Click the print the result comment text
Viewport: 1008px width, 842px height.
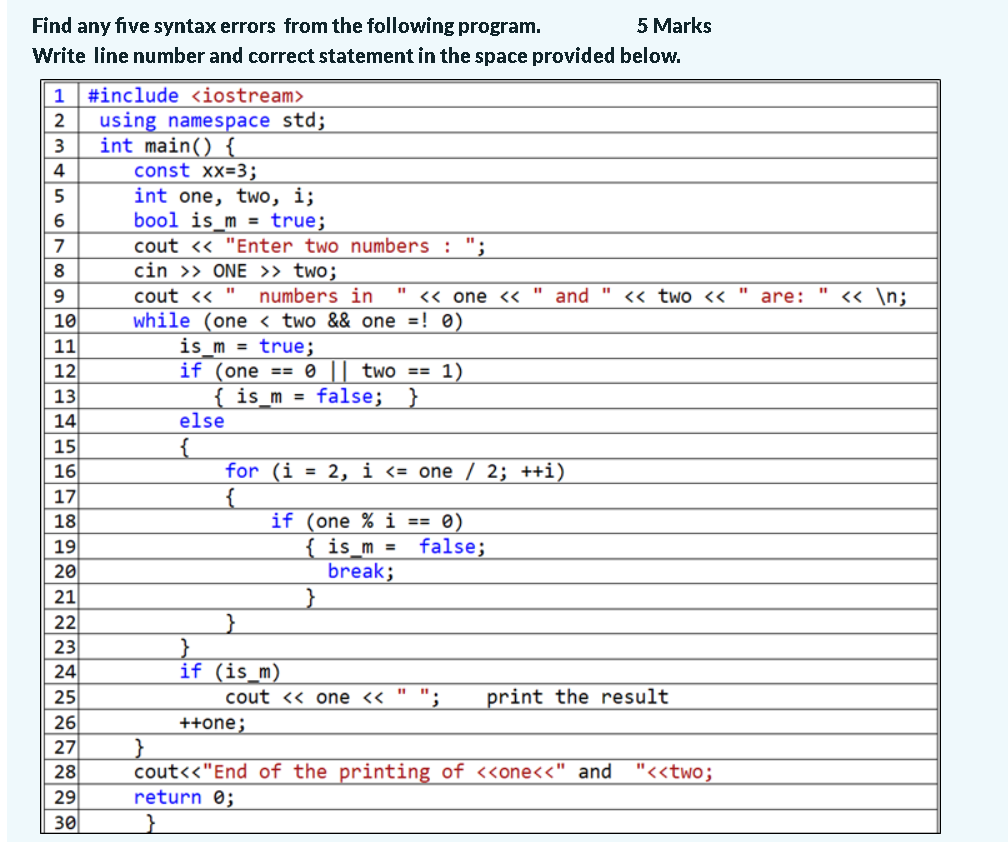pyautogui.click(x=577, y=696)
